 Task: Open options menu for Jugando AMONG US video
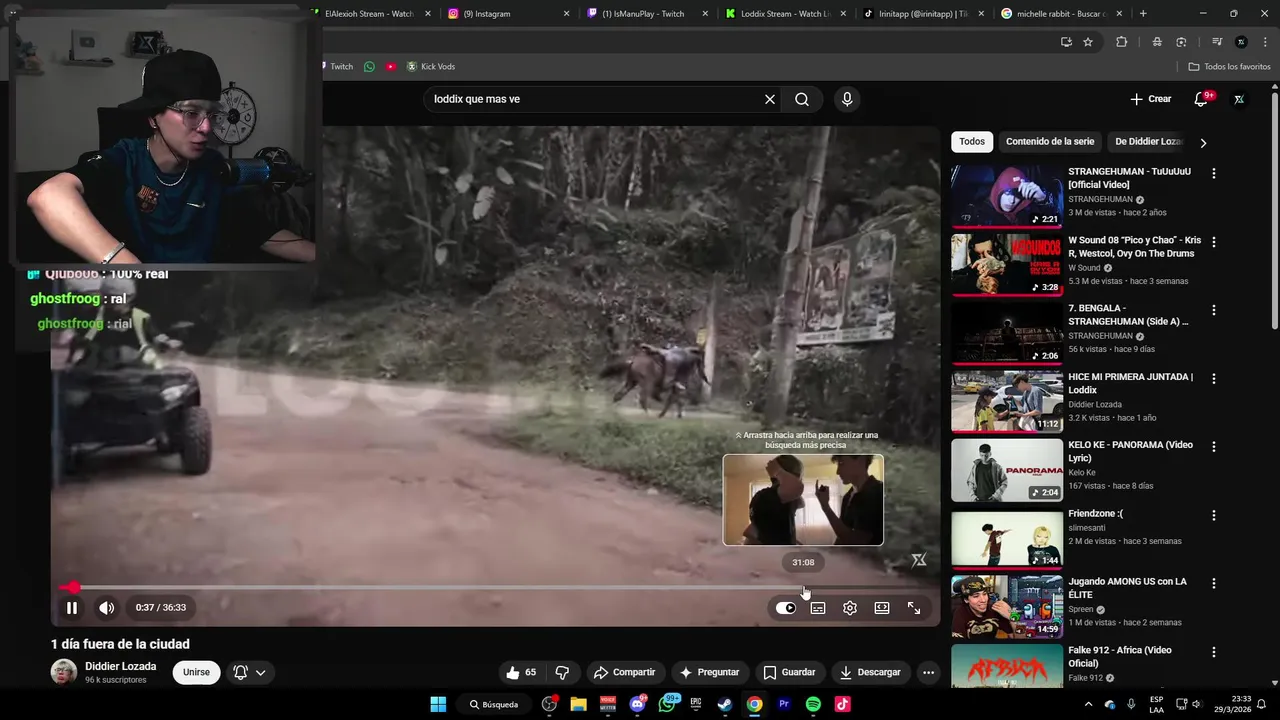1214,584
